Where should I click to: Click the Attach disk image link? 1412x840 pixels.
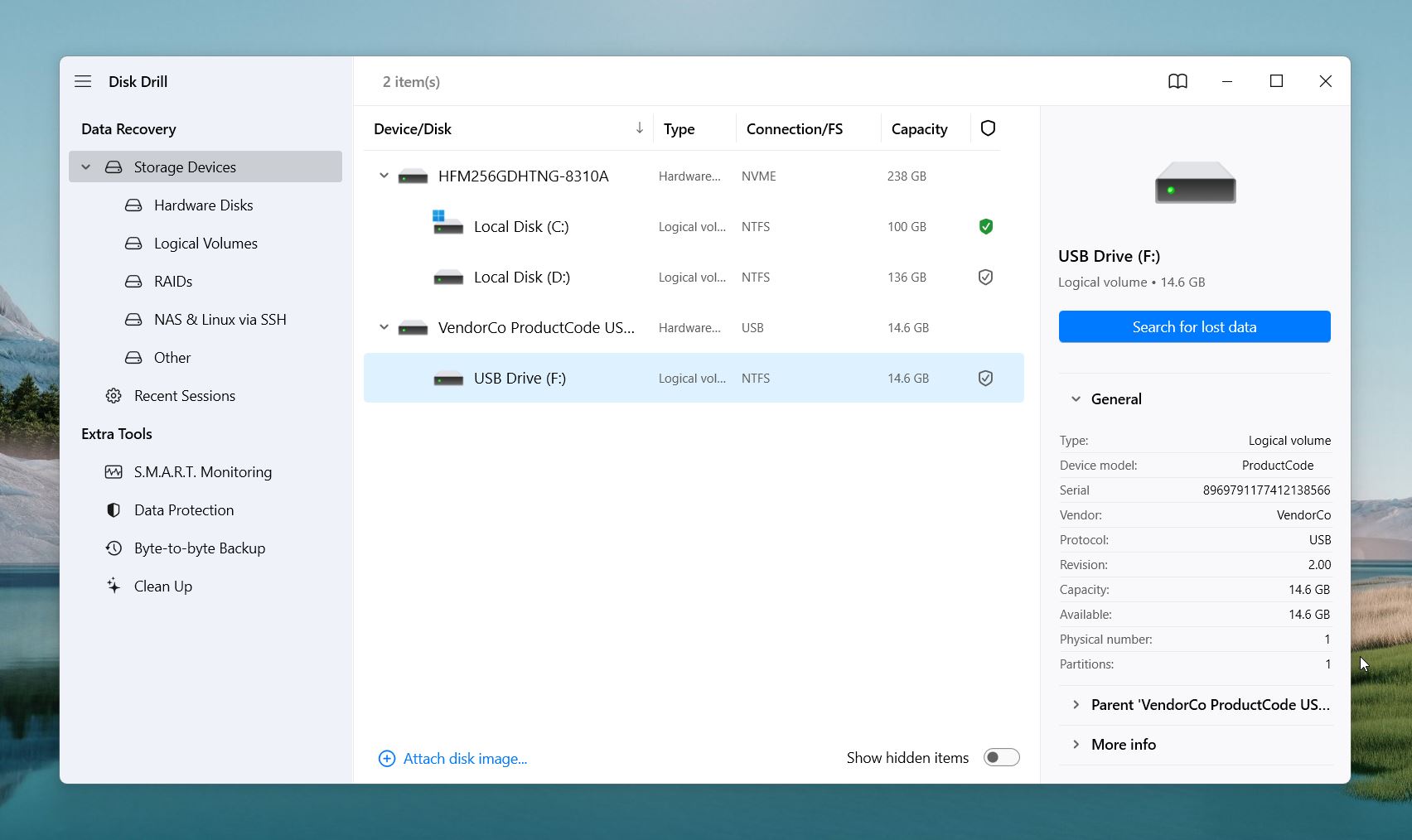[x=465, y=759]
